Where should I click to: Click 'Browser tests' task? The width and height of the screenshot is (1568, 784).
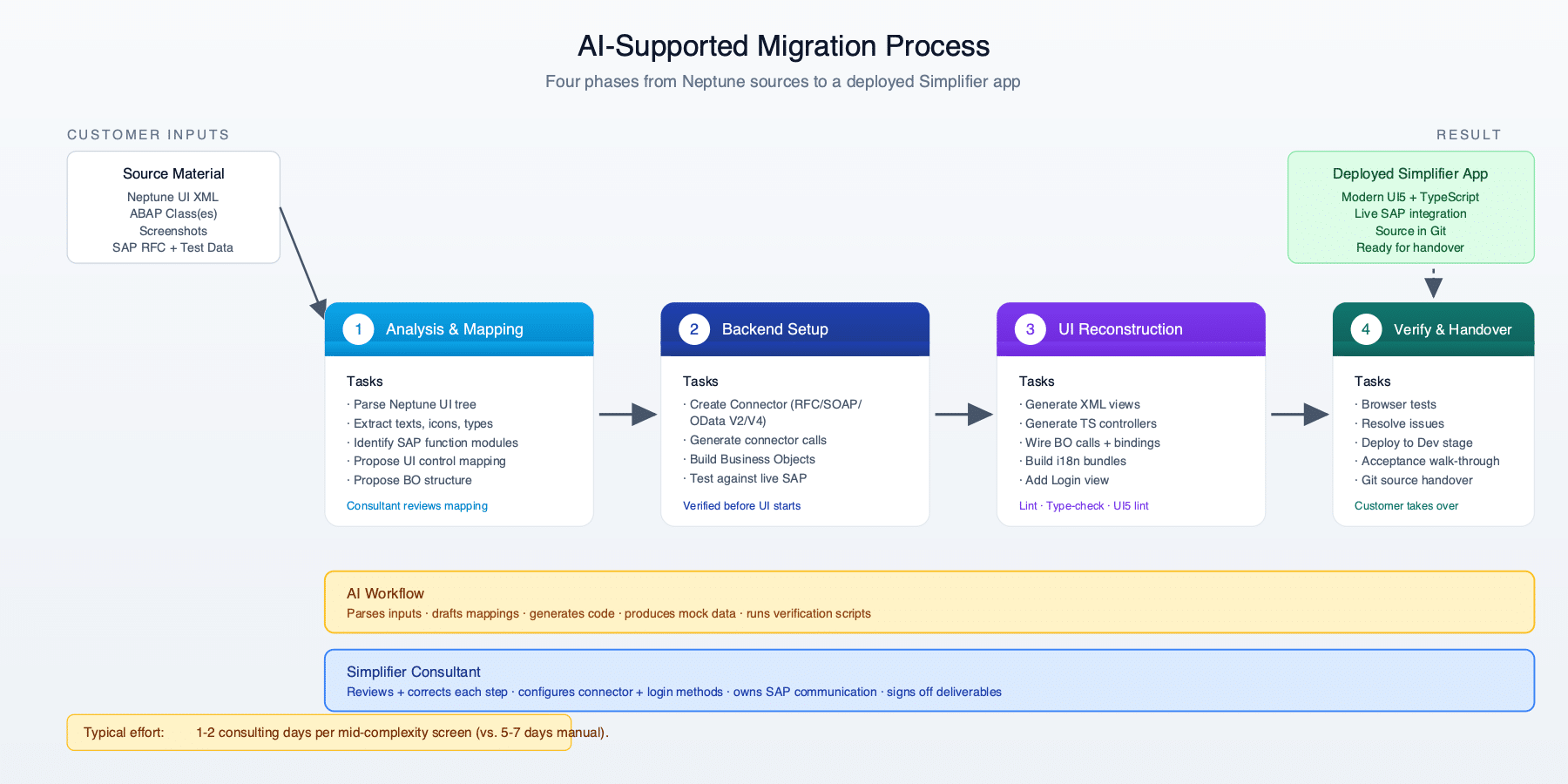click(1396, 404)
